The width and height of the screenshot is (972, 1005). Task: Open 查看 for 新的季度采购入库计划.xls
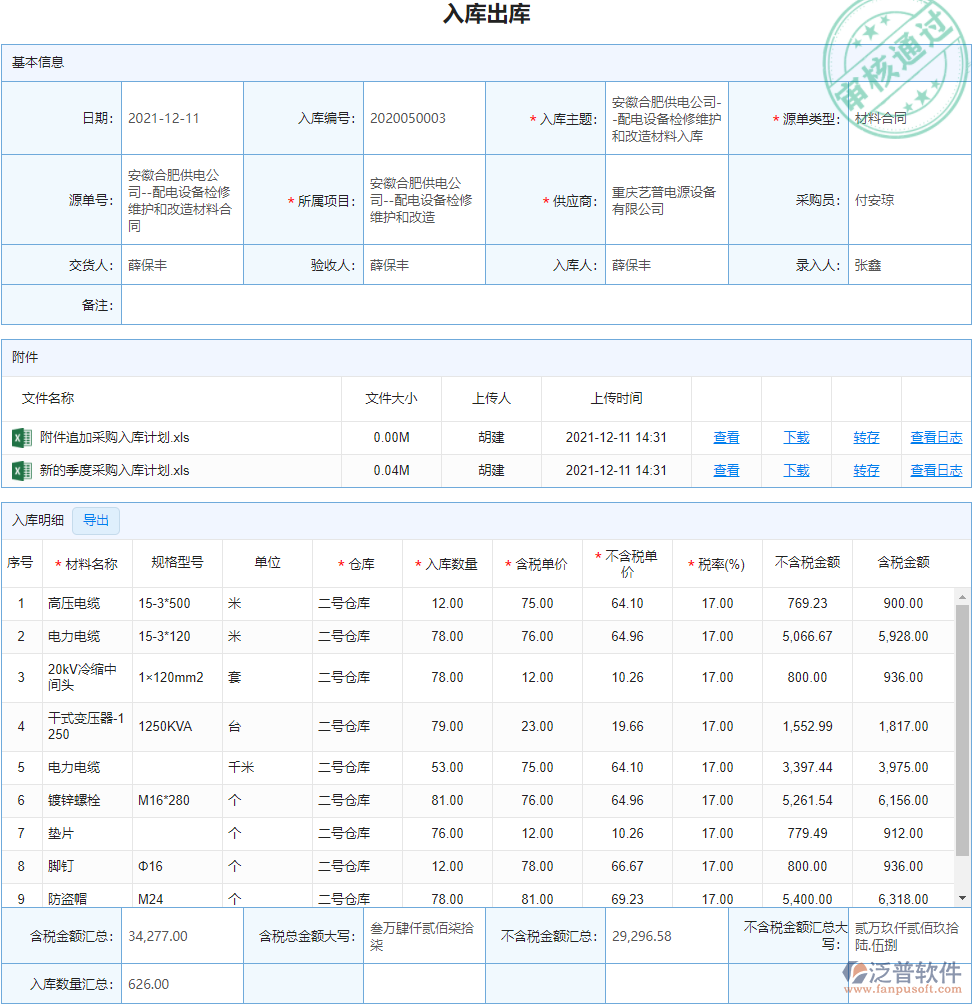726,470
